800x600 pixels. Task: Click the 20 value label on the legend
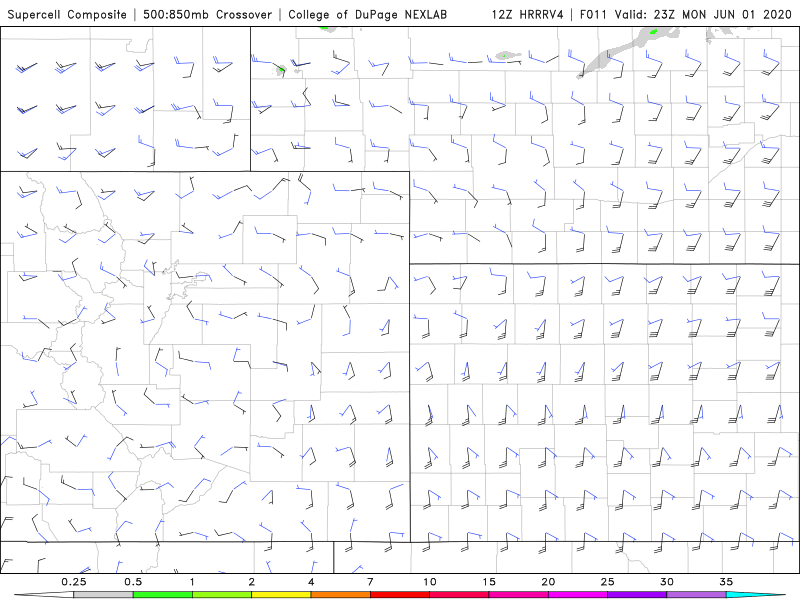point(548,582)
